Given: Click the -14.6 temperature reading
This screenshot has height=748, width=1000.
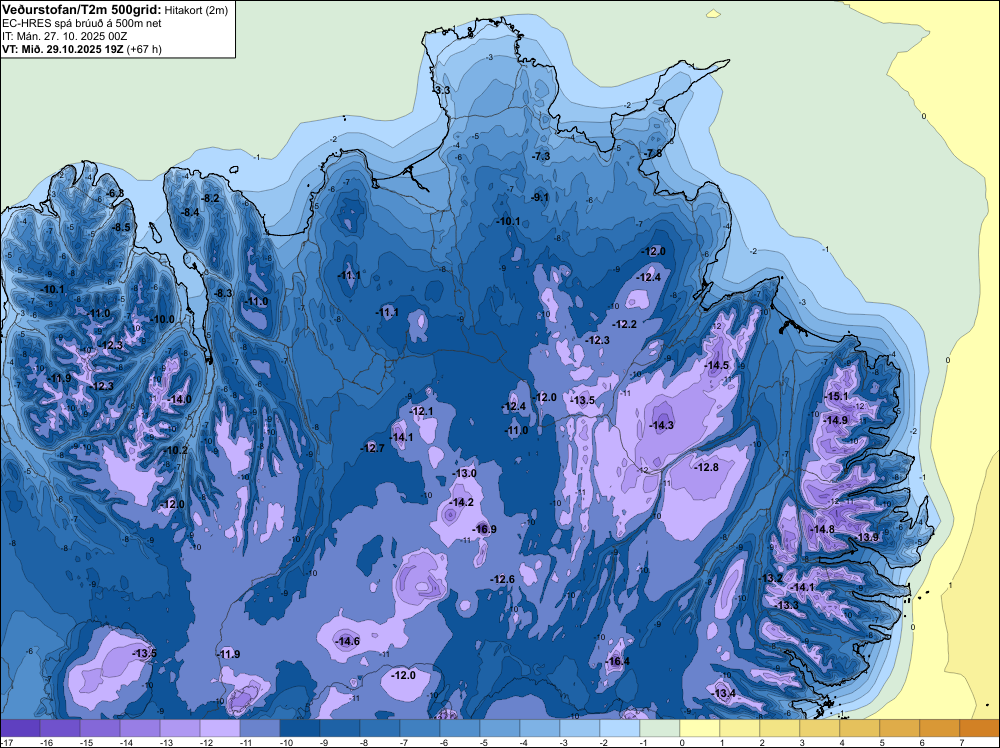Looking at the screenshot, I should [347, 641].
